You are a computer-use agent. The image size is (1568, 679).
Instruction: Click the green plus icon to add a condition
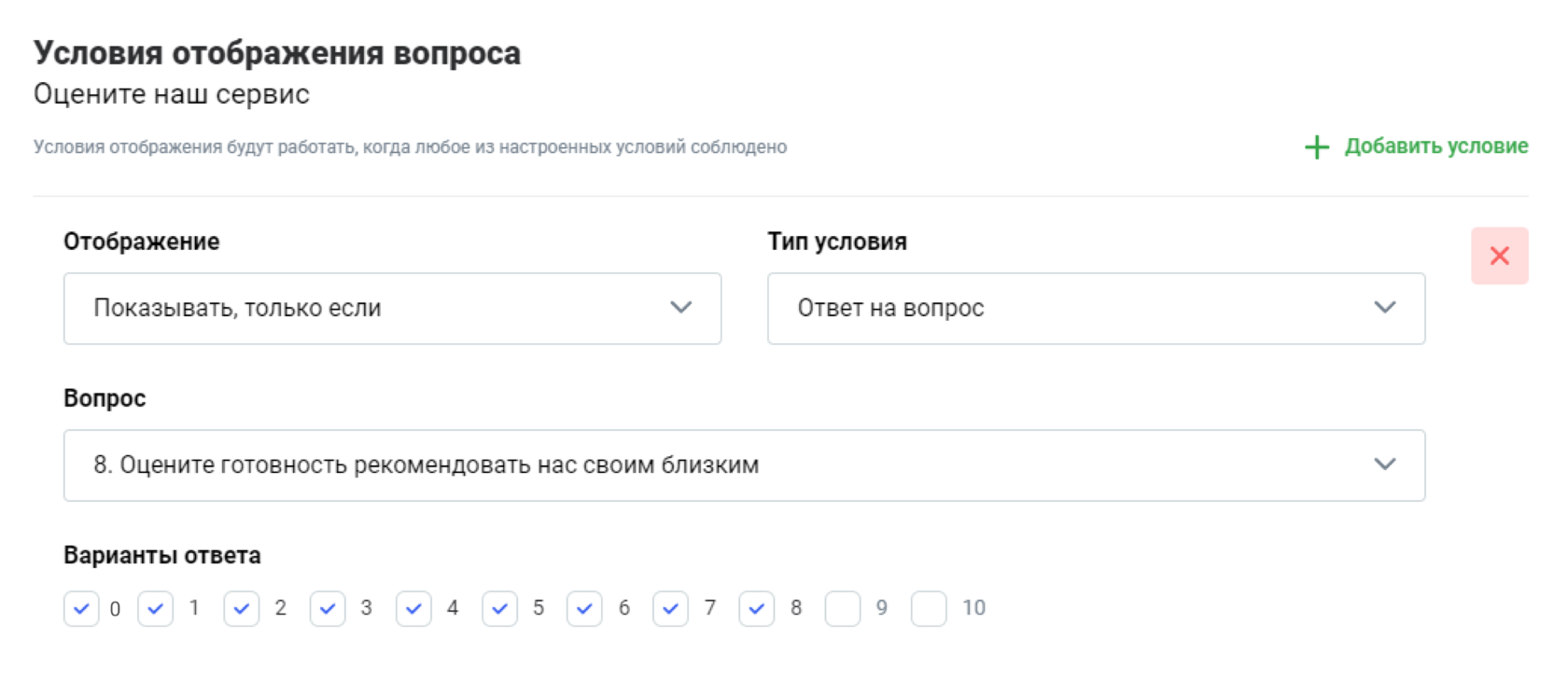(1316, 147)
